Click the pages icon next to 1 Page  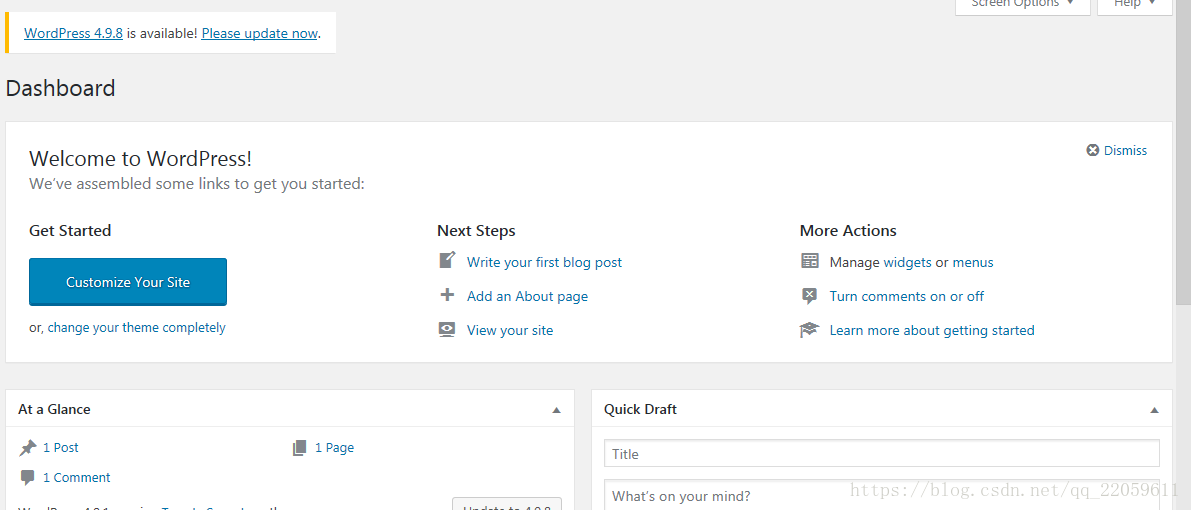click(x=299, y=448)
